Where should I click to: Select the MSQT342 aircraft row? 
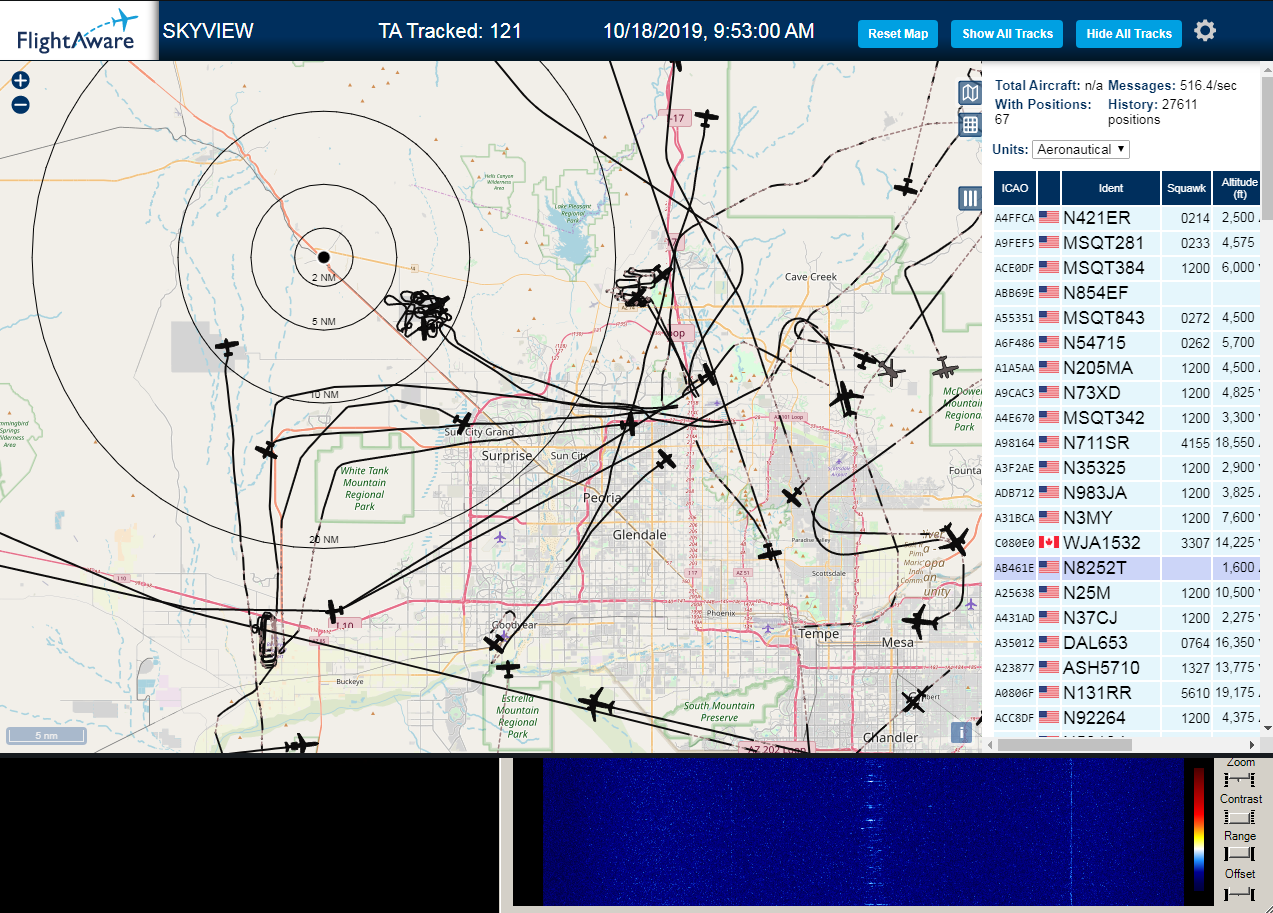point(1127,418)
